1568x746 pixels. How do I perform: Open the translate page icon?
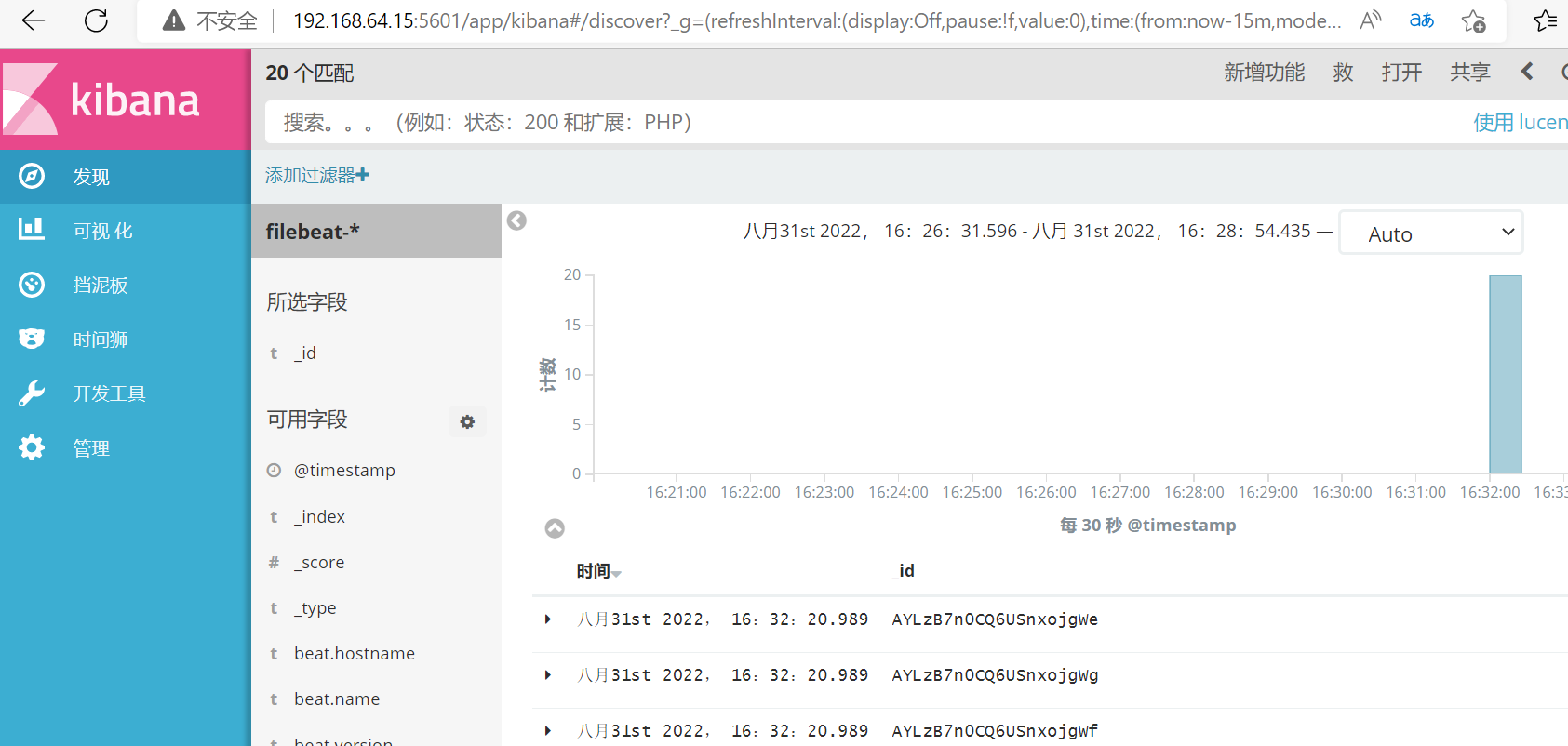coord(1422,20)
